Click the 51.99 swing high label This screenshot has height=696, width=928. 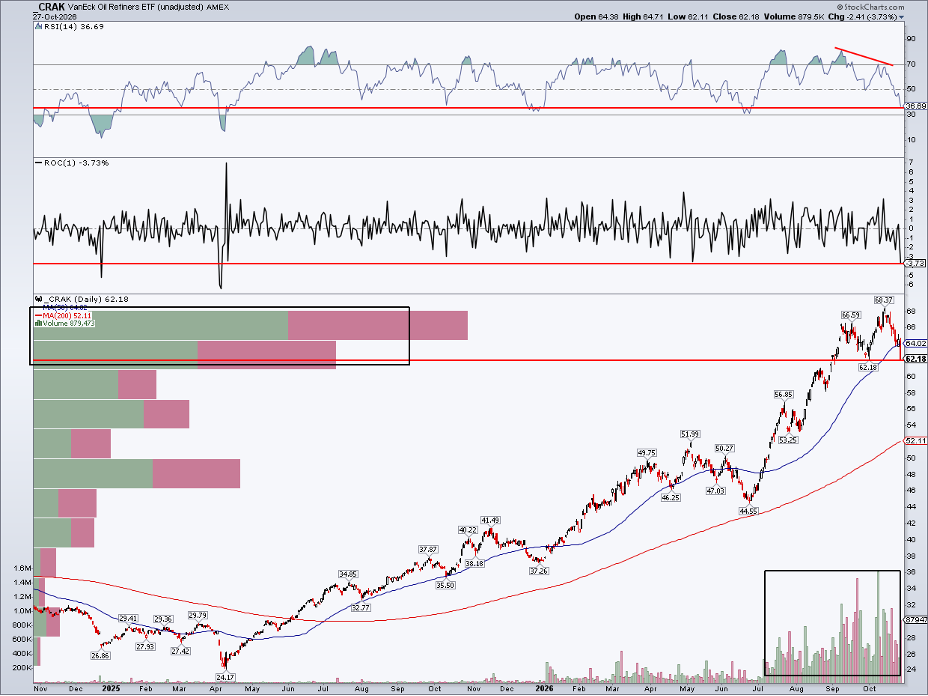[x=690, y=434]
